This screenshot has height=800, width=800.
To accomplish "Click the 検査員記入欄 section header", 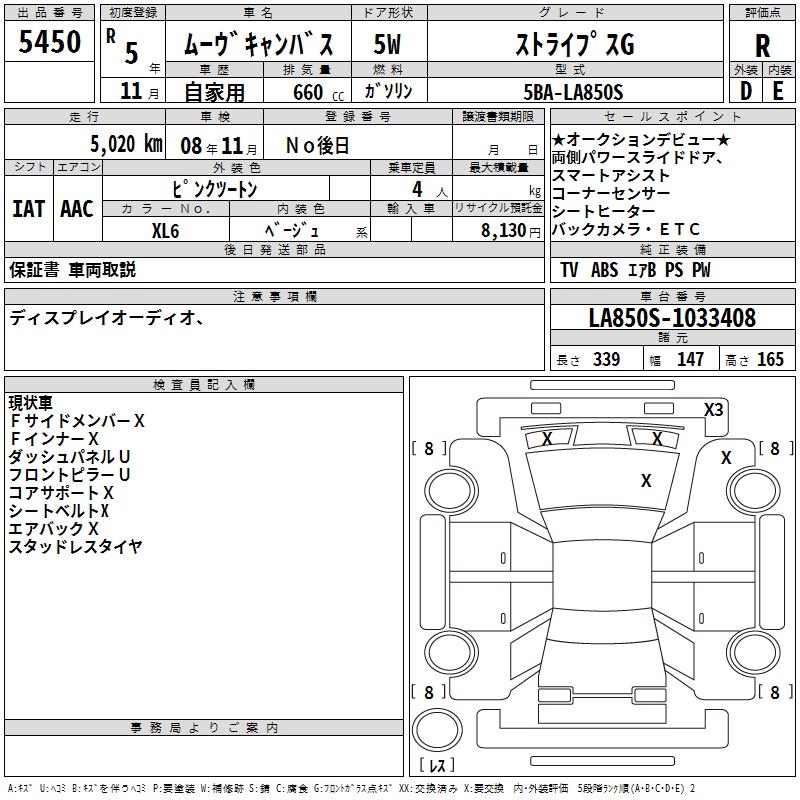I will pos(204,385).
